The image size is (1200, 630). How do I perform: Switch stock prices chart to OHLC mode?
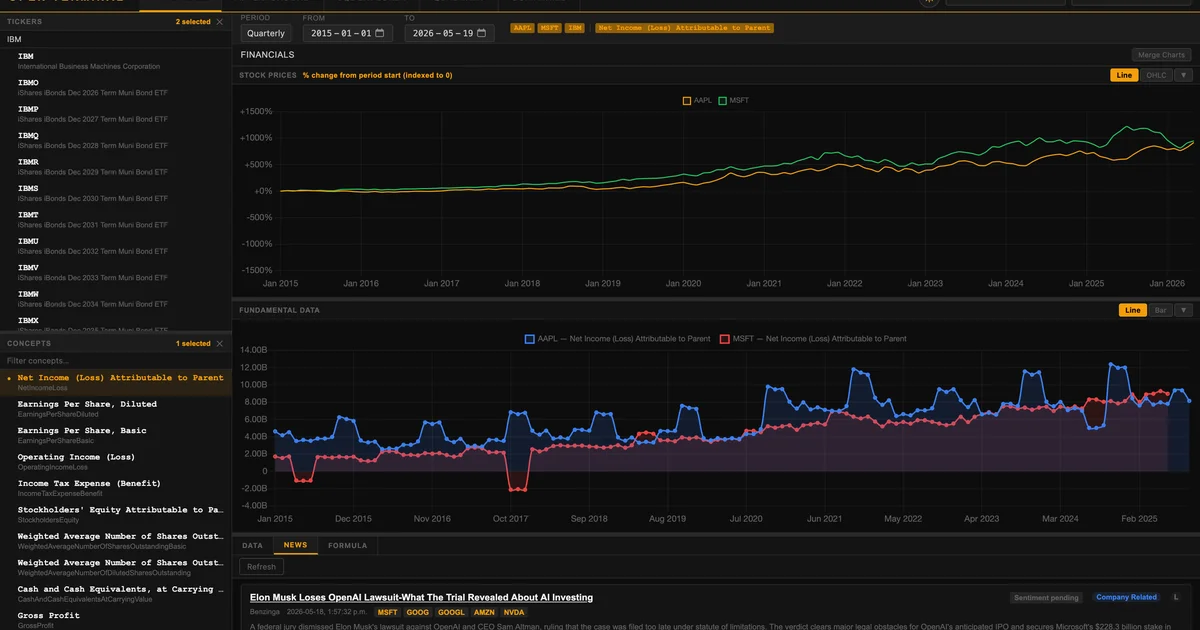[1156, 75]
